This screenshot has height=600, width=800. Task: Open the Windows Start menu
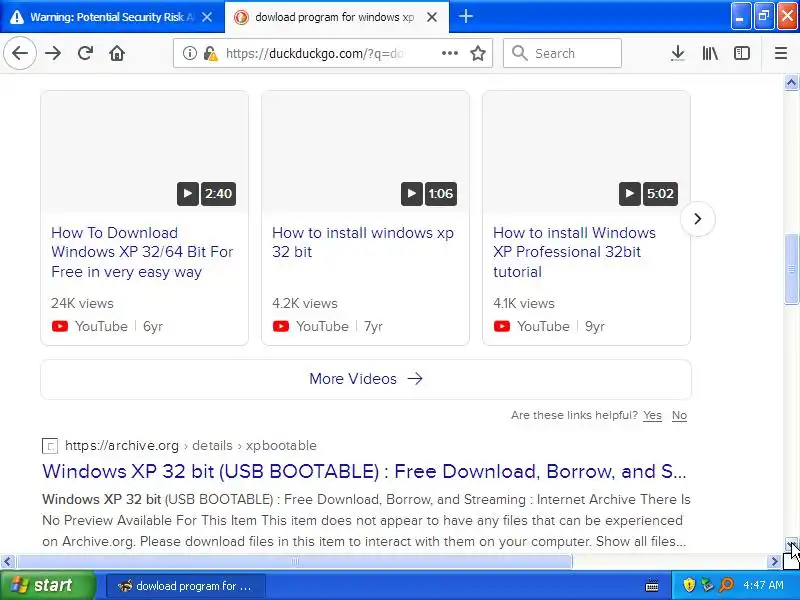(47, 585)
